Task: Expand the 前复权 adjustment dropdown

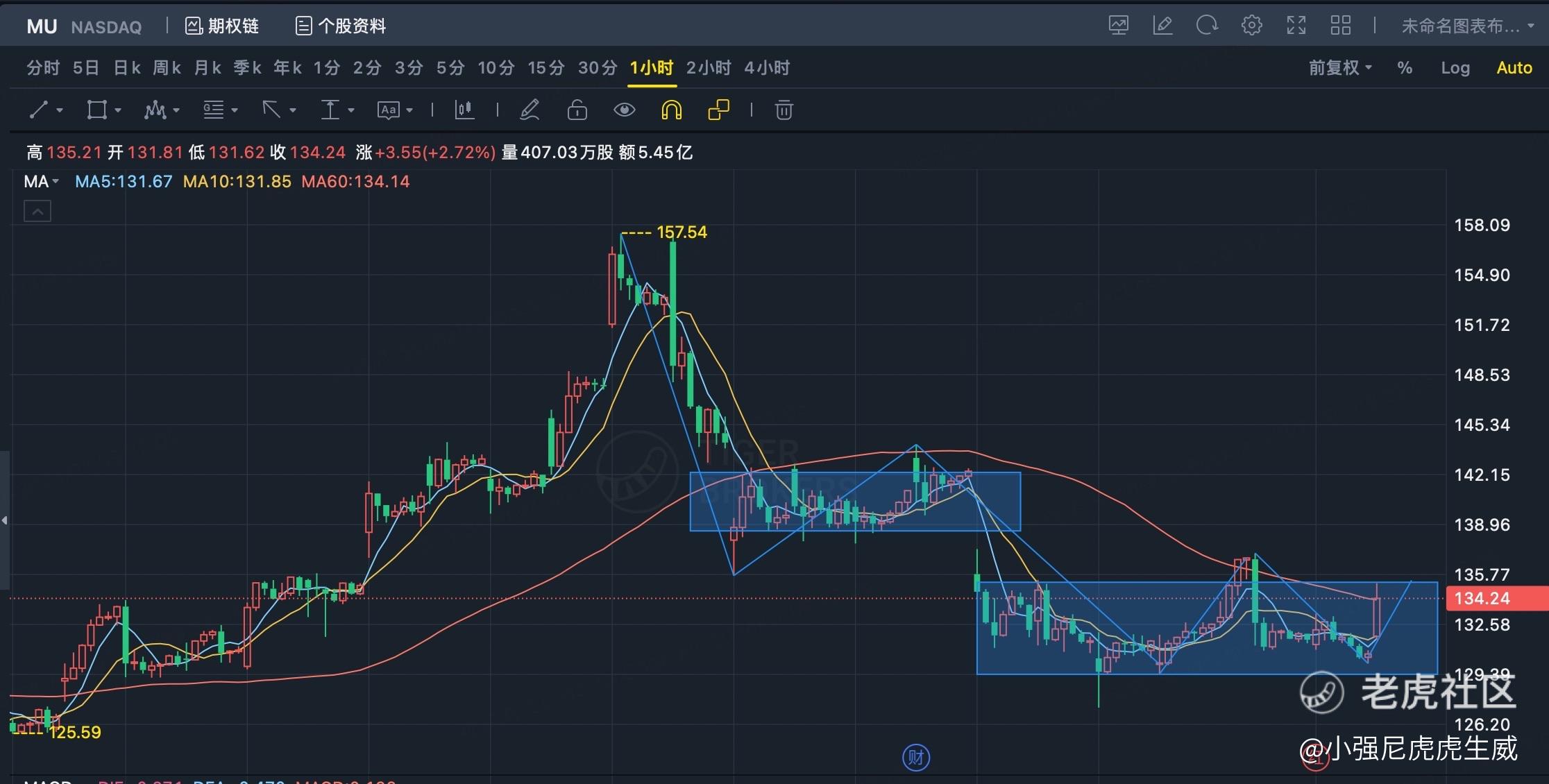Action: click(1340, 67)
